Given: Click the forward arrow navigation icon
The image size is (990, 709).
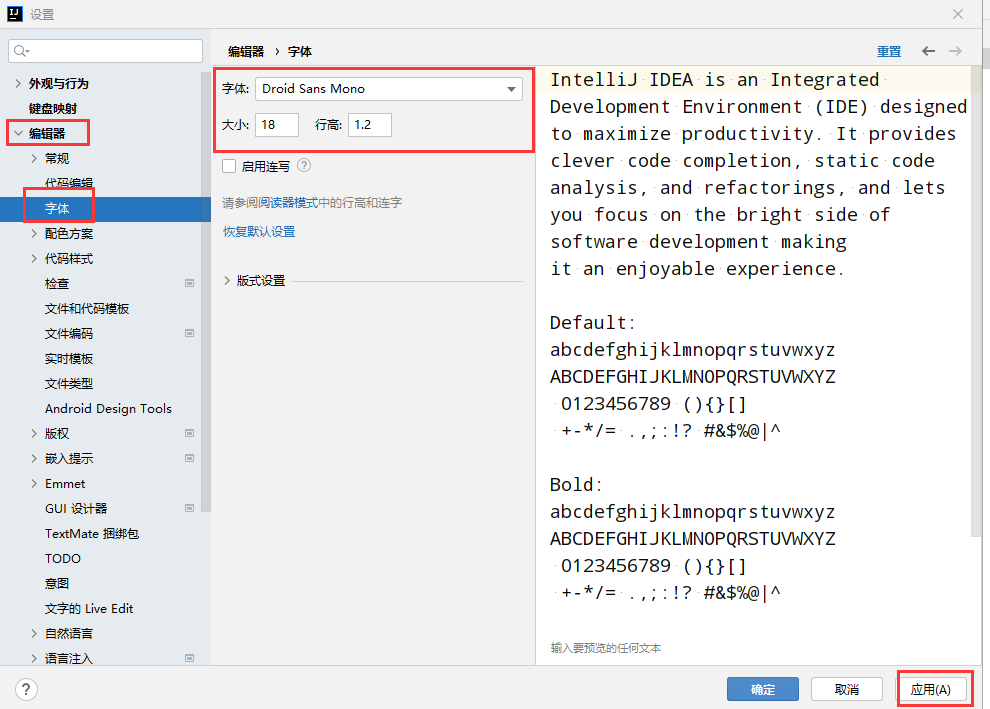Looking at the screenshot, I should point(956,51).
